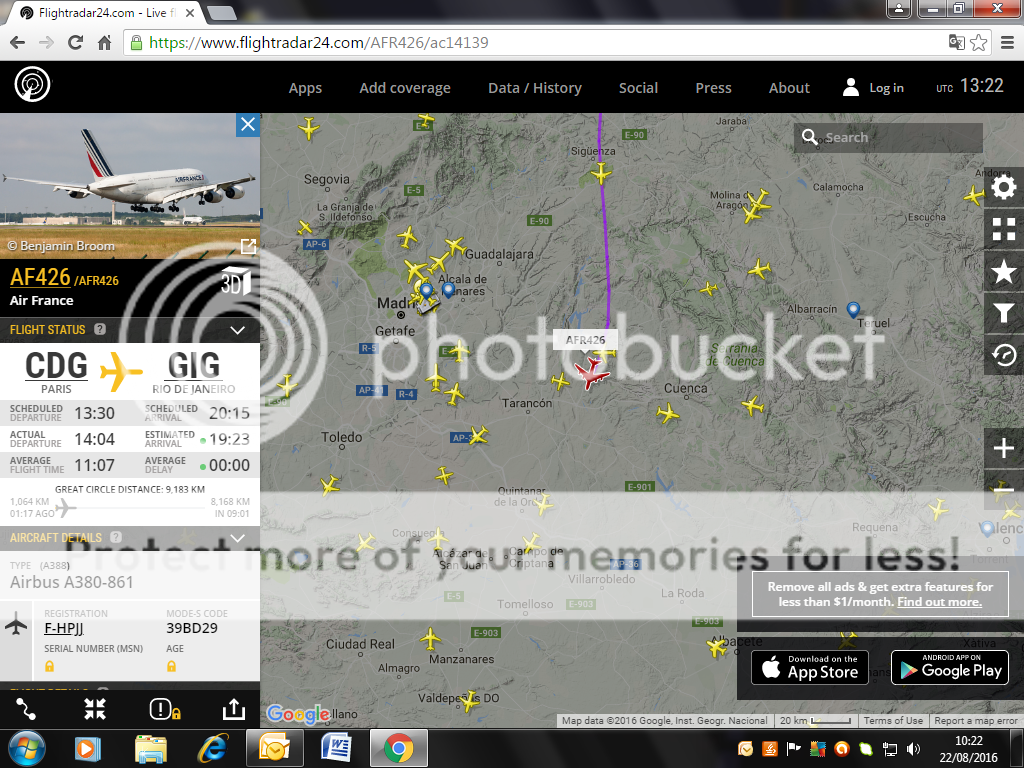The height and width of the screenshot is (768, 1024).
Task: Open the map filter funnel icon
Action: pos(1004,313)
